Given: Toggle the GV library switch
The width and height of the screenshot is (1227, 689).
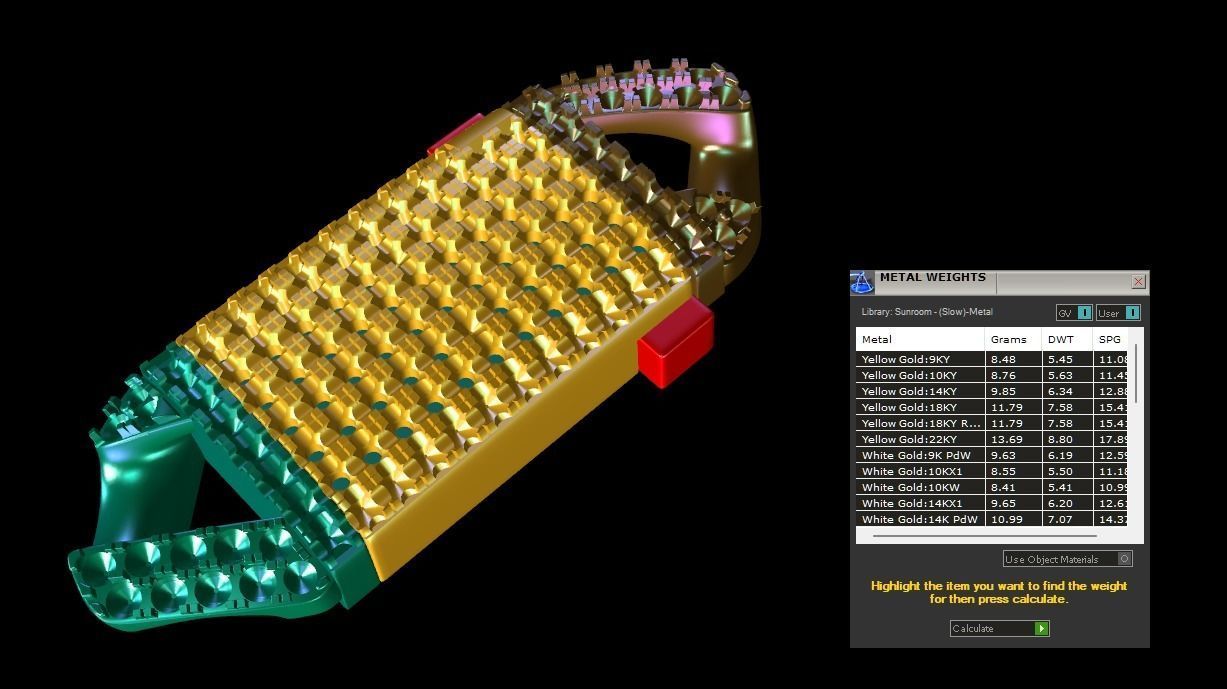Looking at the screenshot, I should [1074, 313].
